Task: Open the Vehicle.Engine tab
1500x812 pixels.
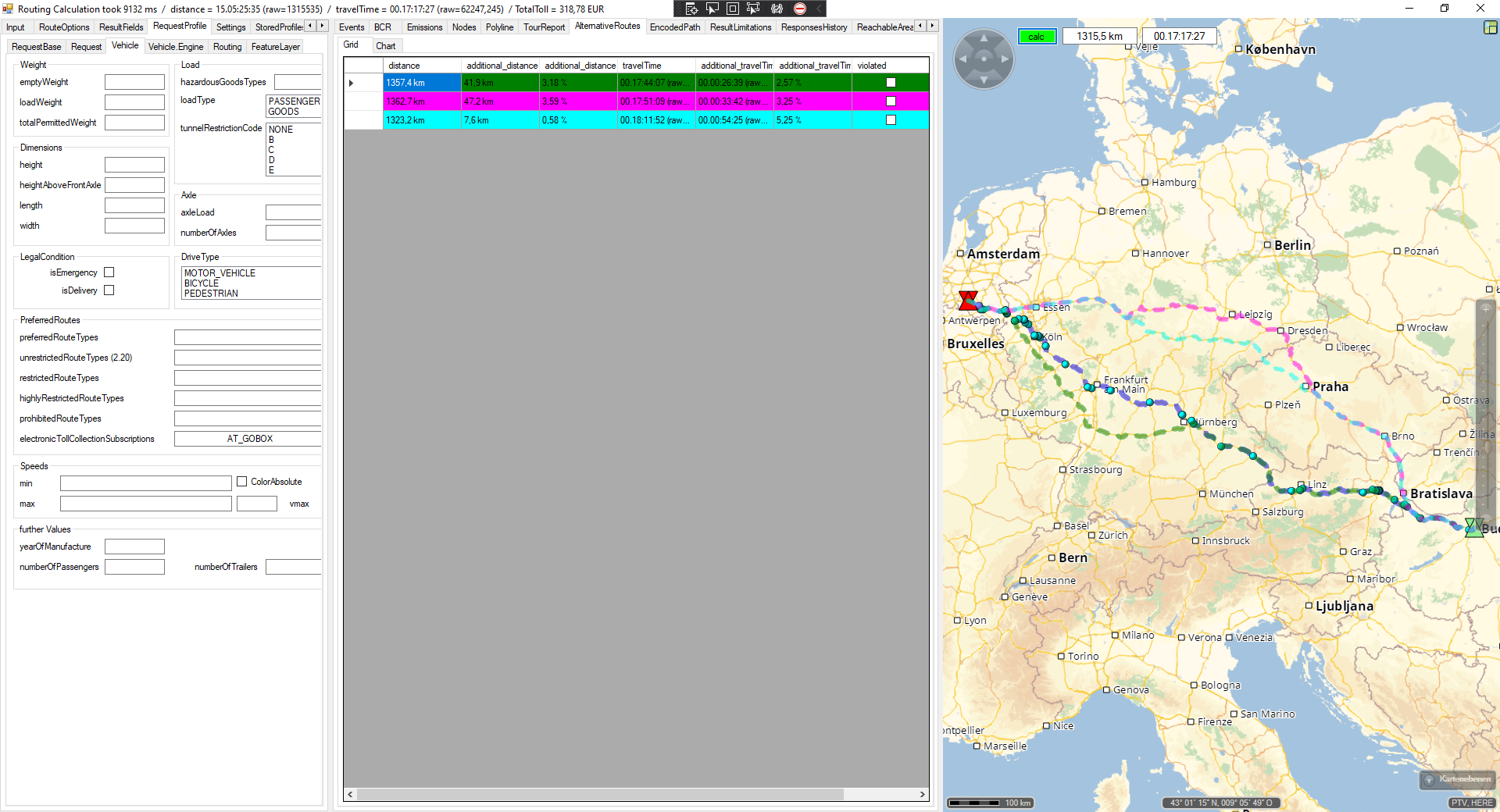Action: coord(176,47)
